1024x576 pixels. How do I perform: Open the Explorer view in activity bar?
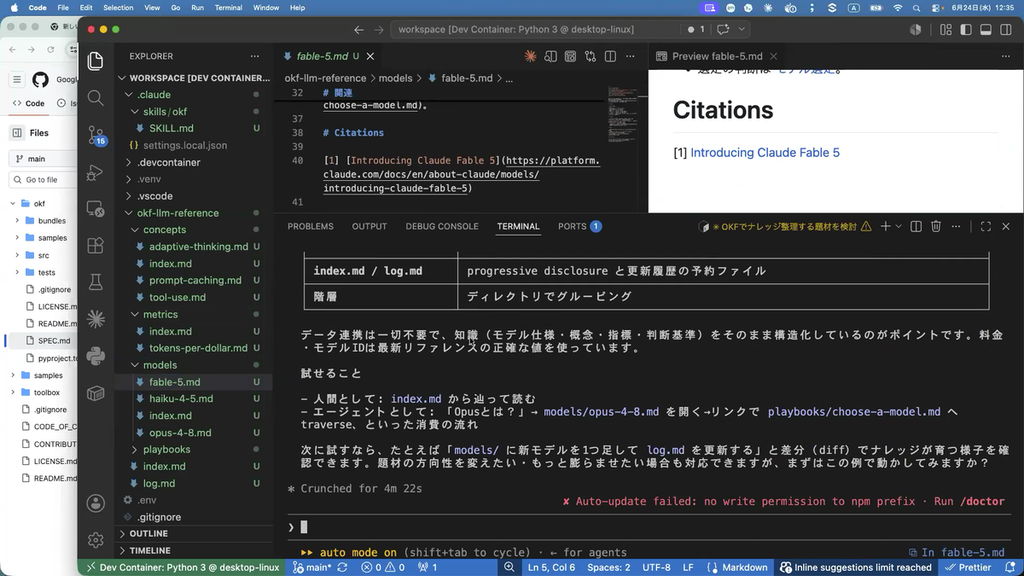pos(95,61)
